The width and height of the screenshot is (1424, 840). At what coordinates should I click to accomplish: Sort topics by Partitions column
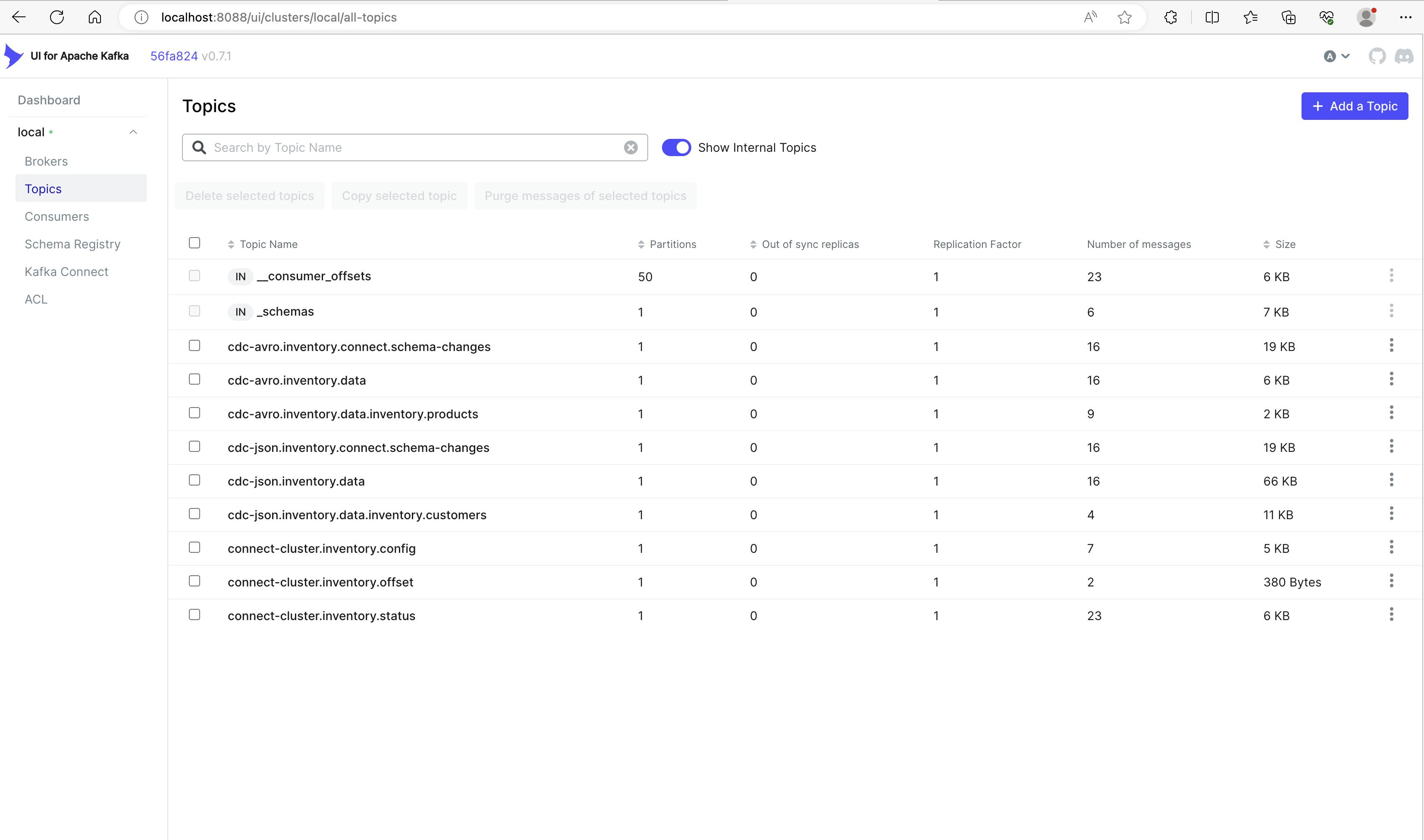point(672,244)
